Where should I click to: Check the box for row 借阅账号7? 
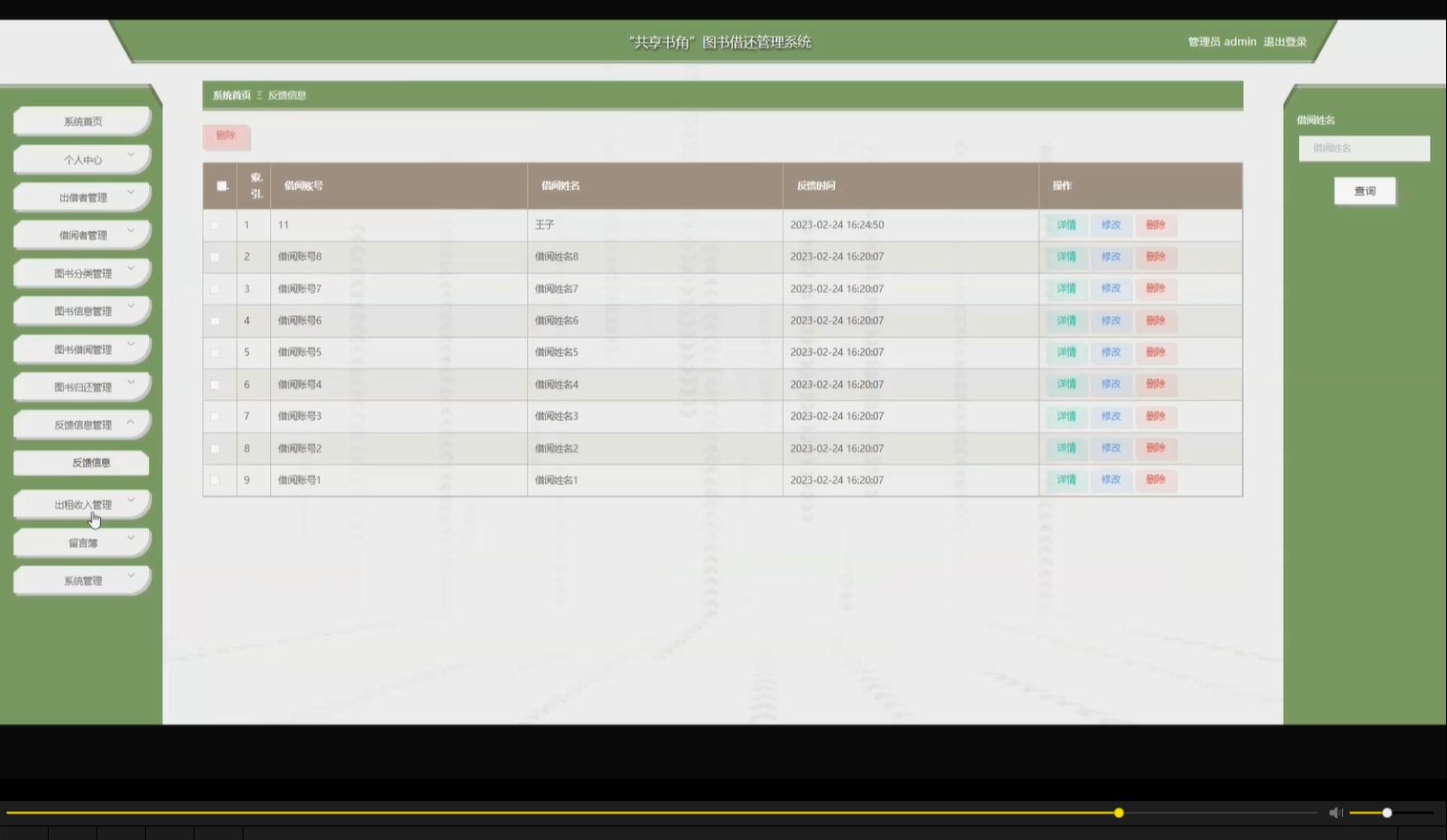215,289
